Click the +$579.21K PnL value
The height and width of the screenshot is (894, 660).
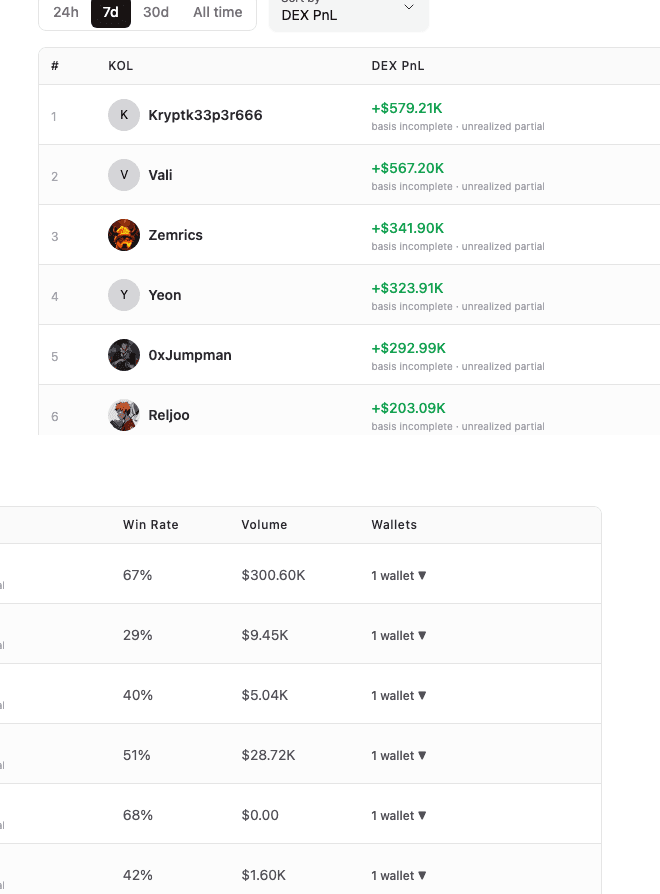coord(407,108)
